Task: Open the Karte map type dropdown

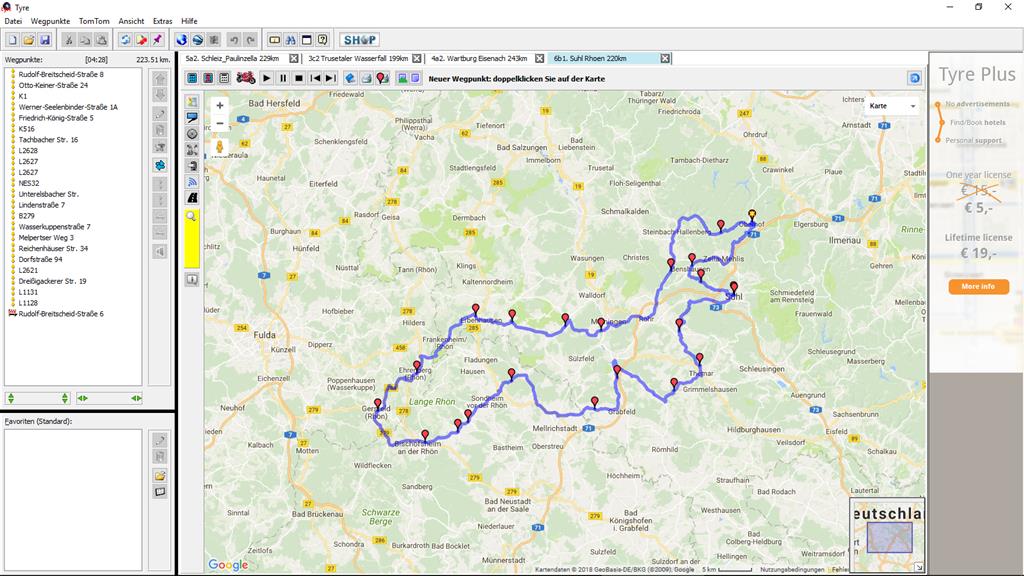Action: [x=892, y=106]
